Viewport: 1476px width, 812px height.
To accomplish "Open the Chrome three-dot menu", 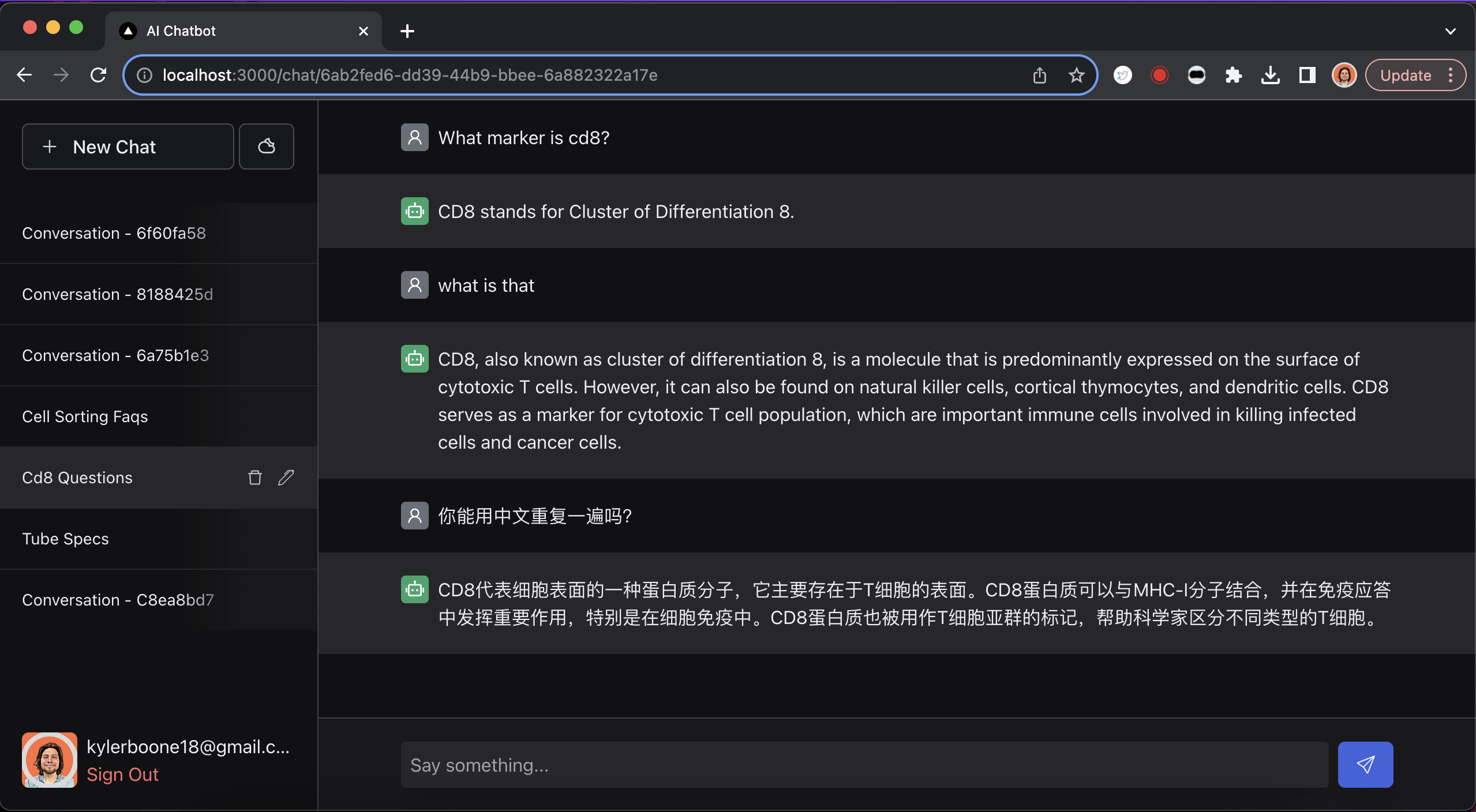I will (1451, 75).
